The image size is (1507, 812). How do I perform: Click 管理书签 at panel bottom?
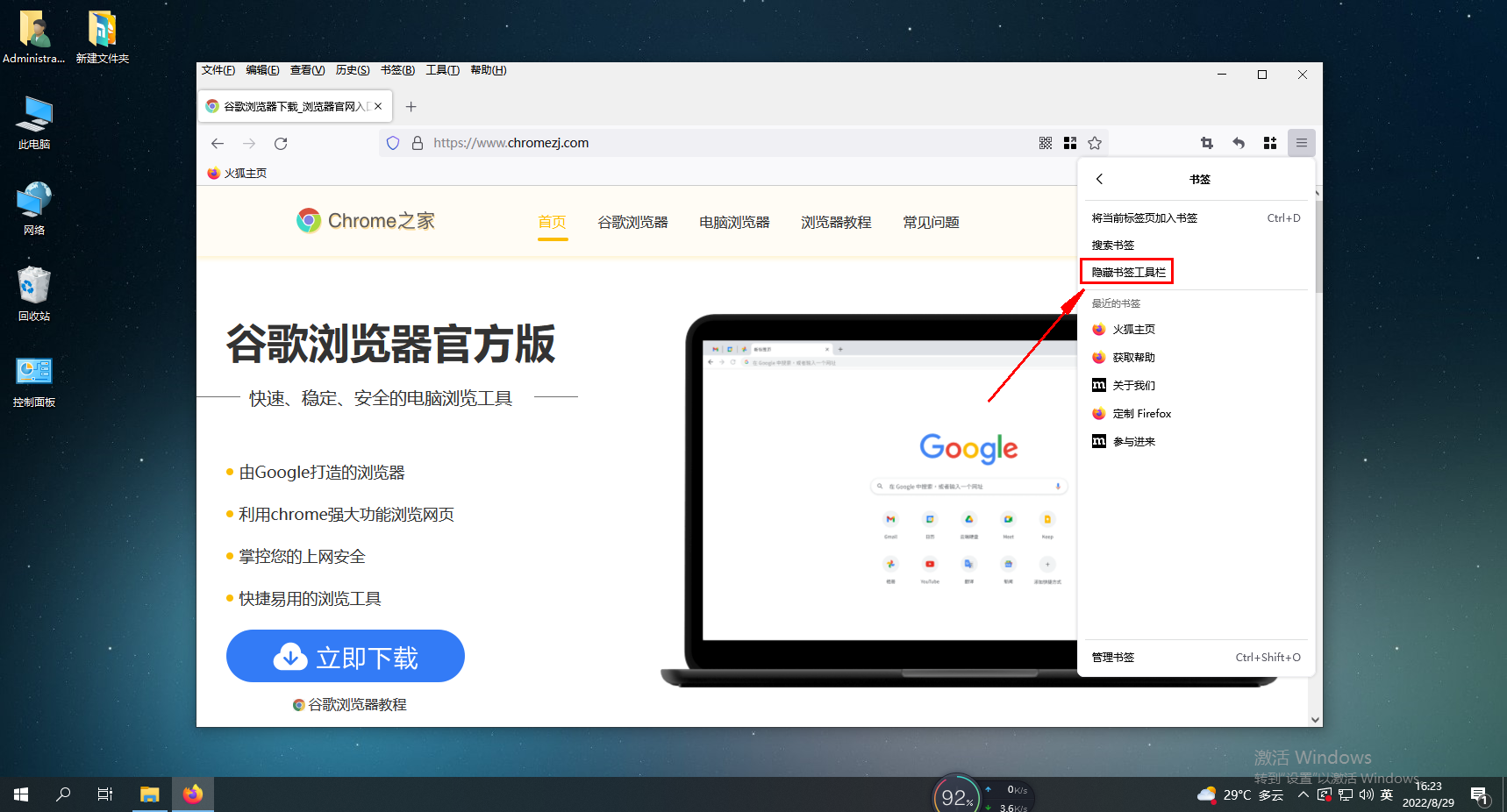click(1196, 658)
